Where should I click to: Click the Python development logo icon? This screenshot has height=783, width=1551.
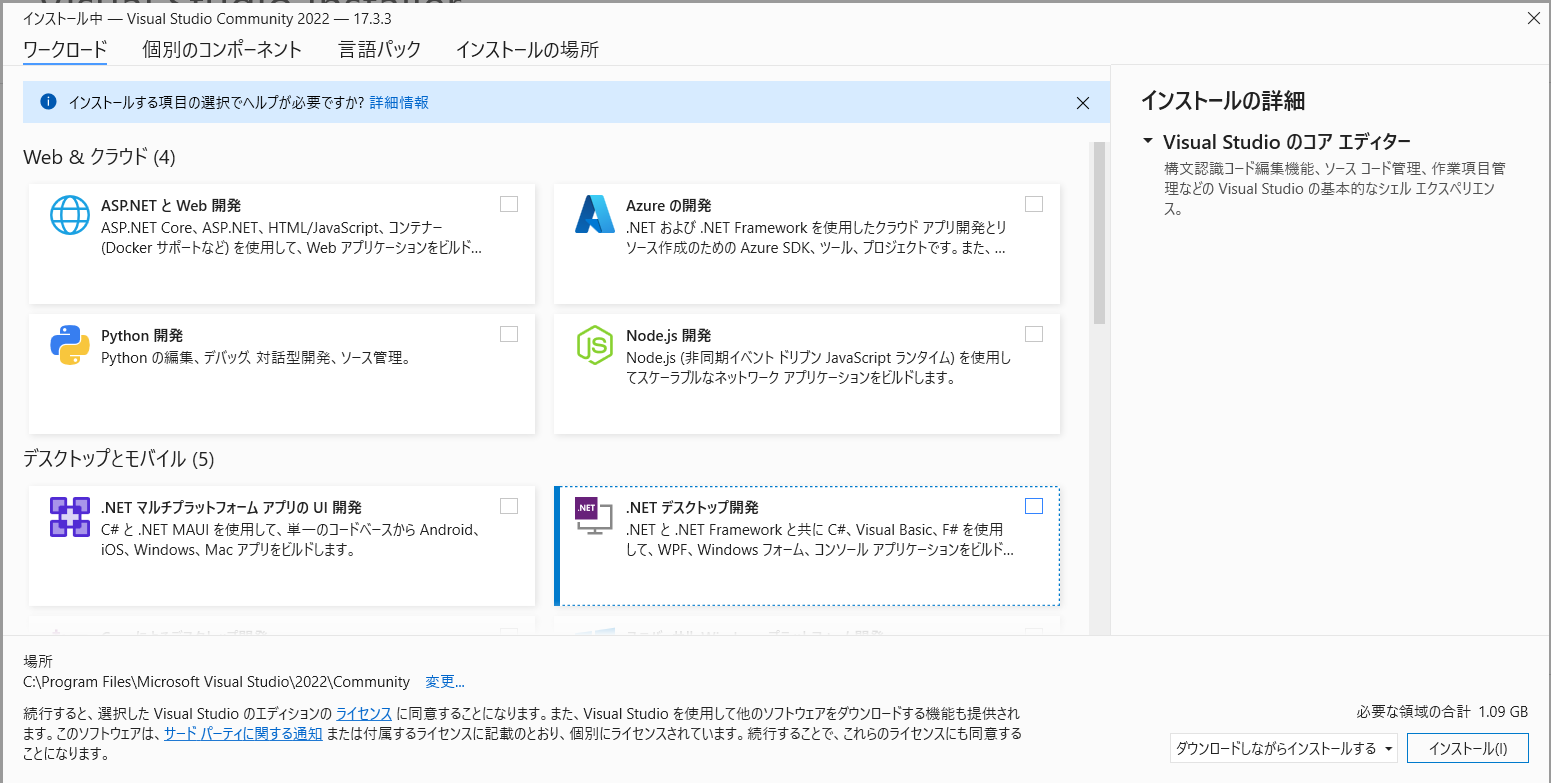[70, 345]
